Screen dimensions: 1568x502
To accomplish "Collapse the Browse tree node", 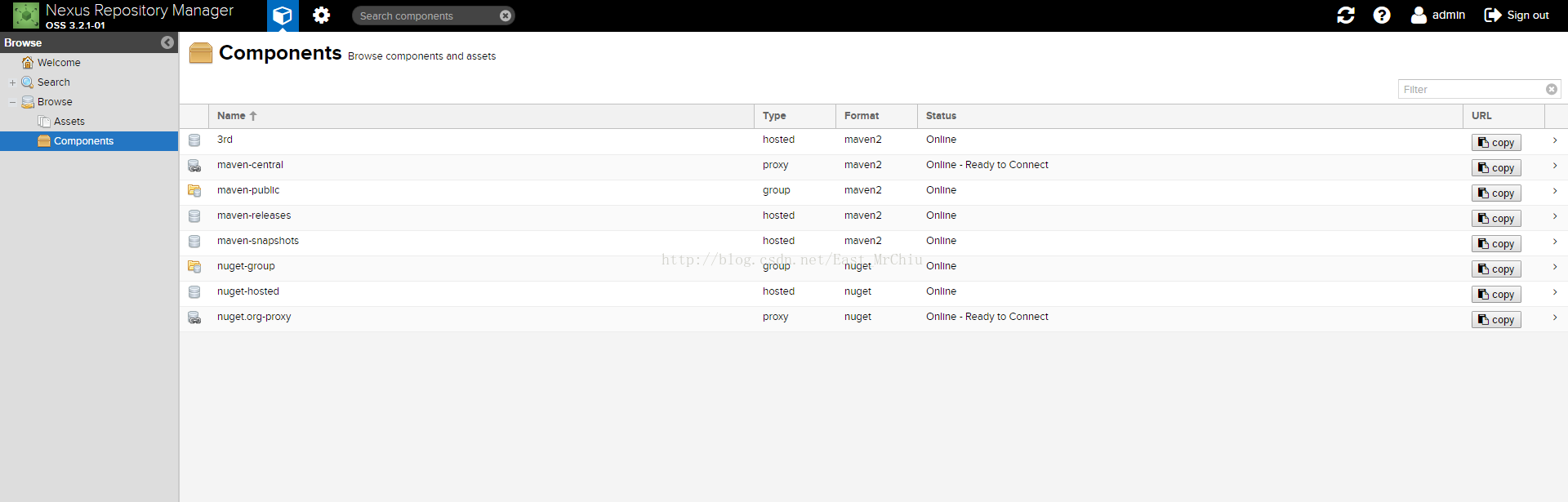I will (x=12, y=102).
